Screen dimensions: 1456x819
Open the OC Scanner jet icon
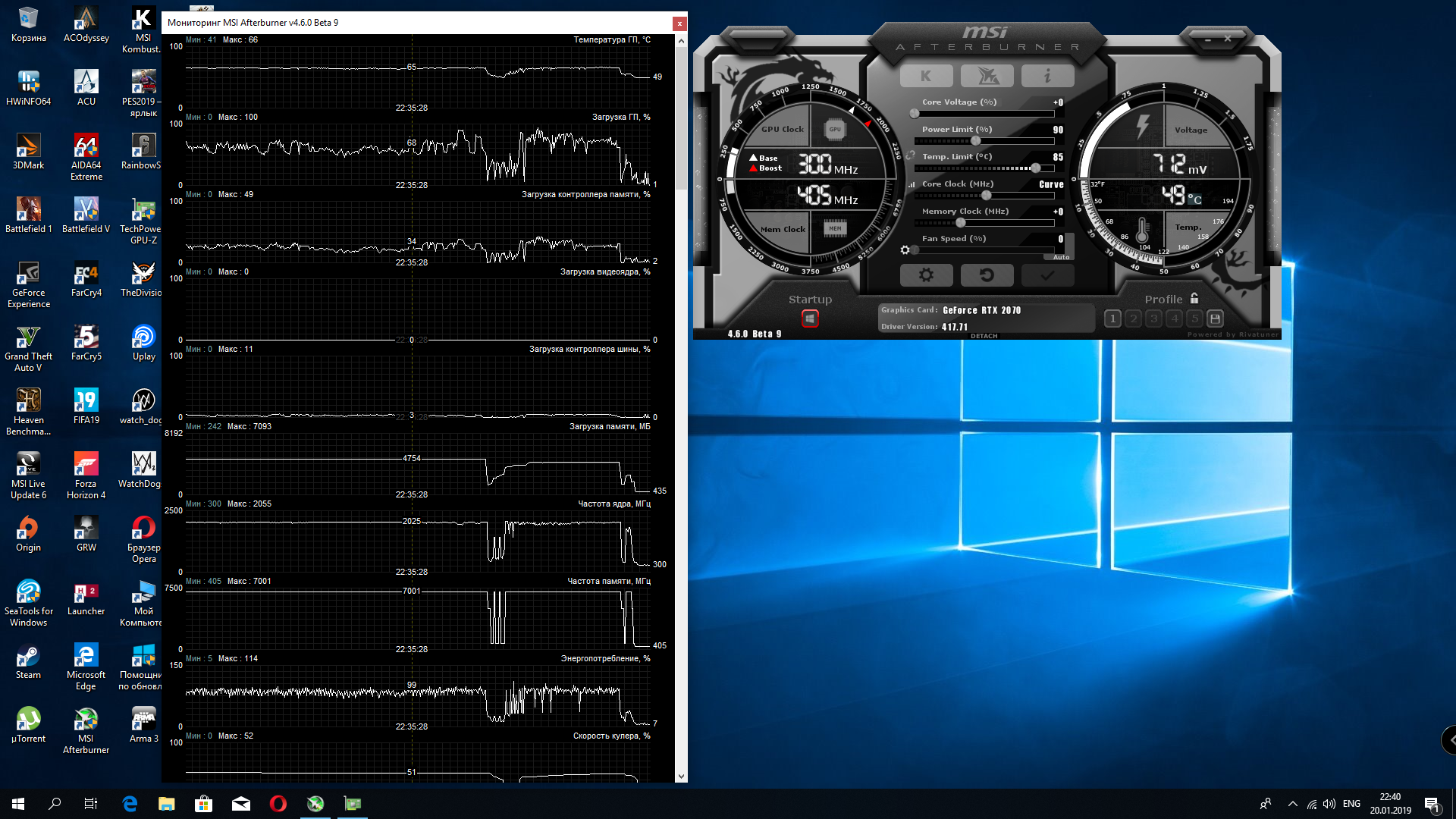(x=987, y=76)
